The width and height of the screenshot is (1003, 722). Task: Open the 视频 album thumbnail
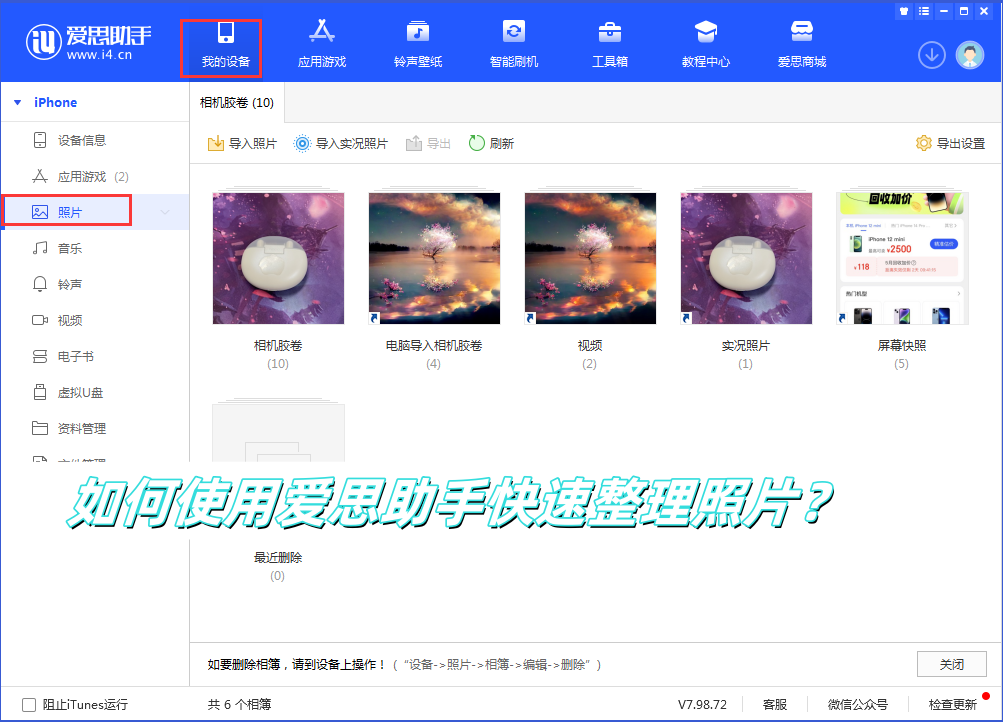[590, 258]
